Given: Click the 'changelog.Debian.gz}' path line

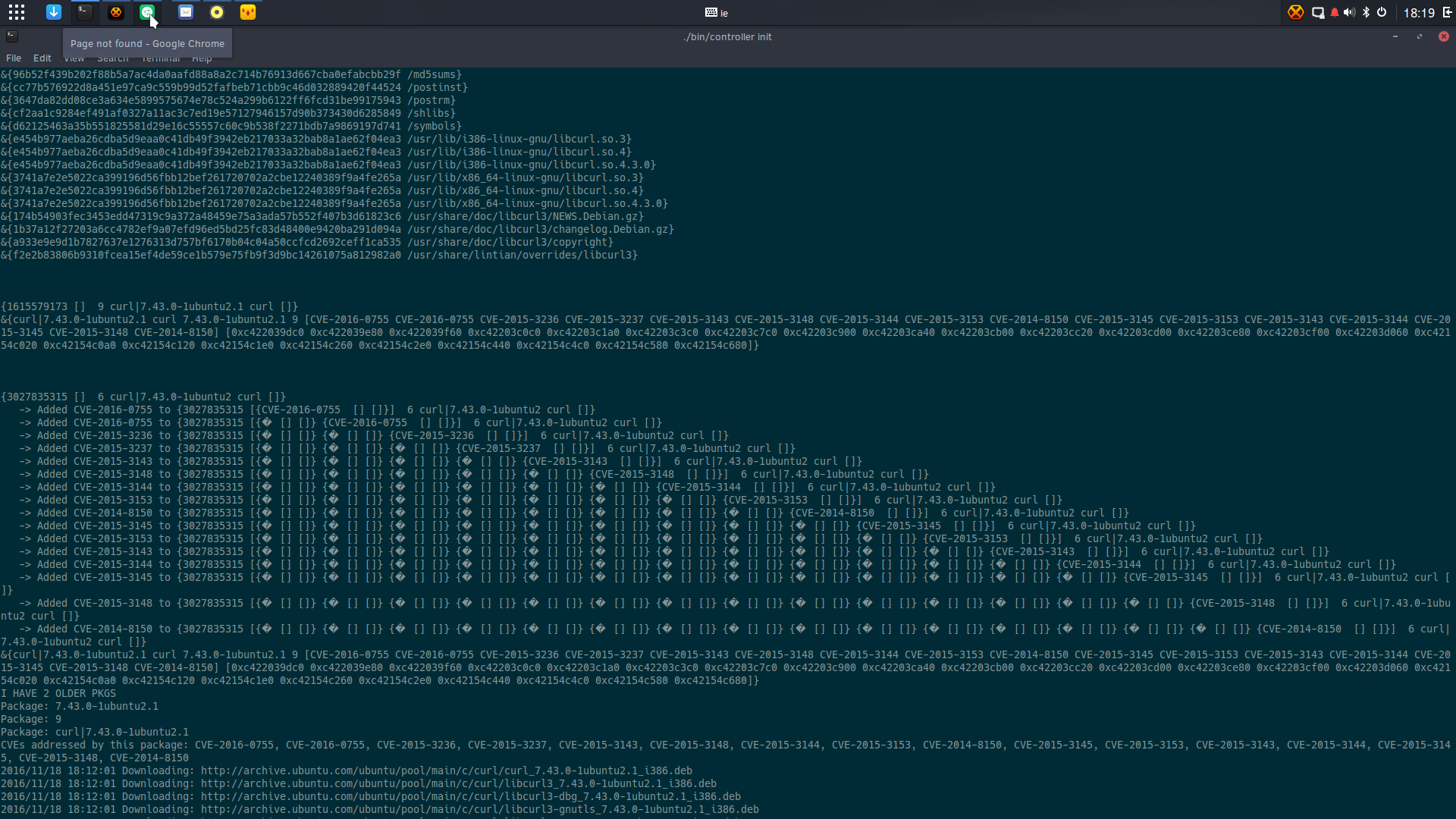Looking at the screenshot, I should click(337, 229).
